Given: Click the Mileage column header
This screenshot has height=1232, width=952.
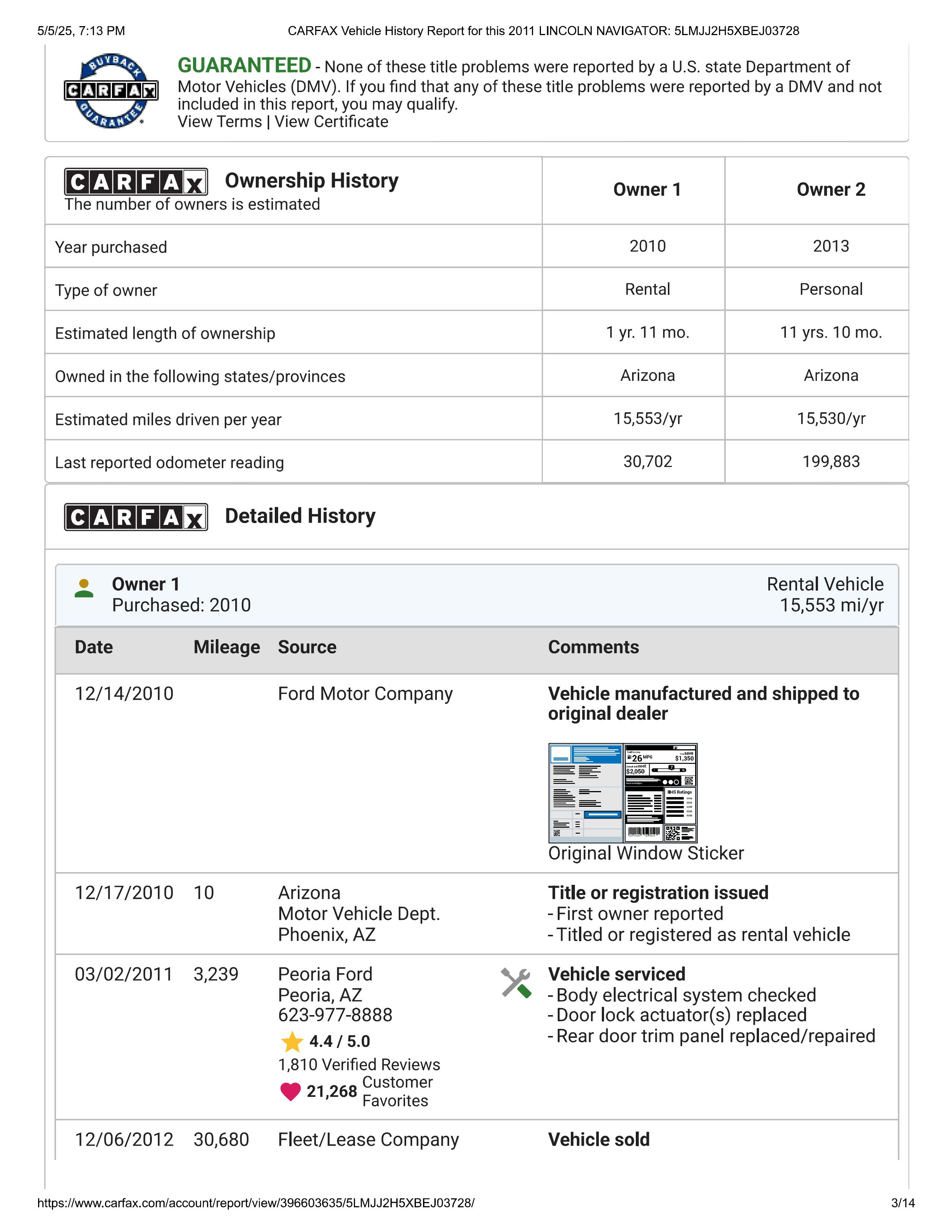Looking at the screenshot, I should click(227, 647).
